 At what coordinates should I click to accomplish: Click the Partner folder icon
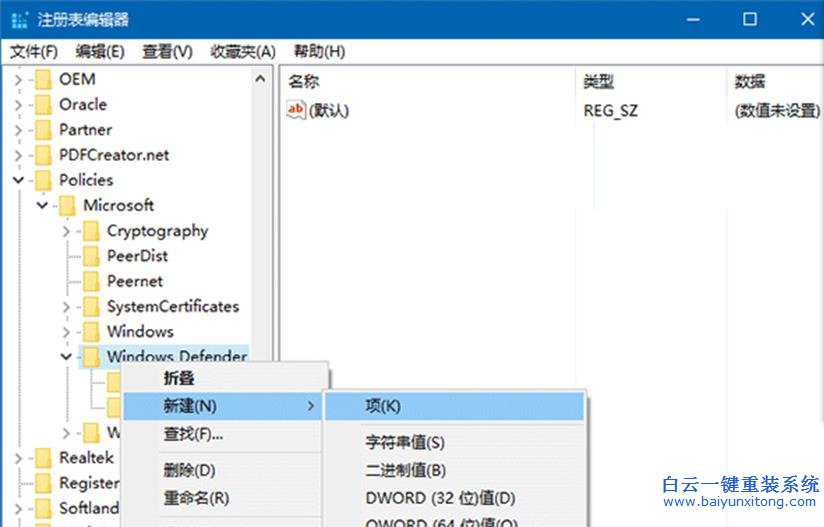pyautogui.click(x=43, y=130)
